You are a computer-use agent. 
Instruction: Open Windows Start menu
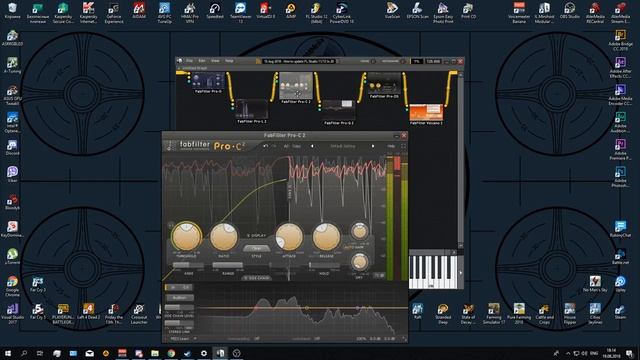coord(8,353)
